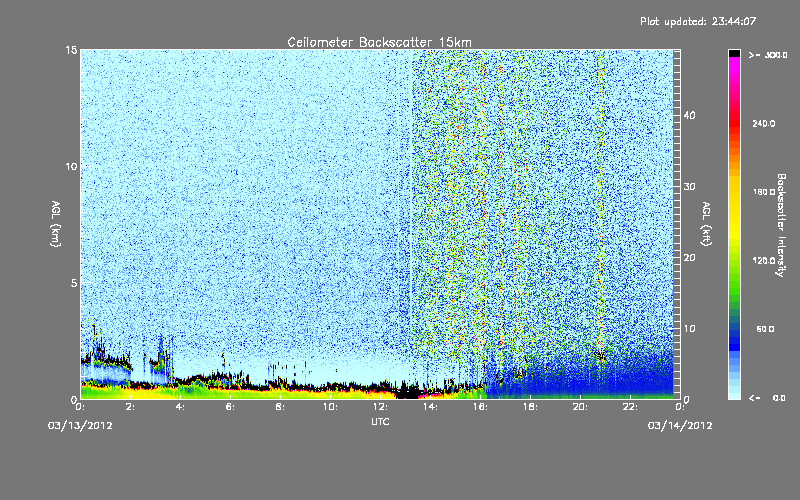Click the 18: hour tick label
Screen dimensions: 800x500
(x=530, y=407)
